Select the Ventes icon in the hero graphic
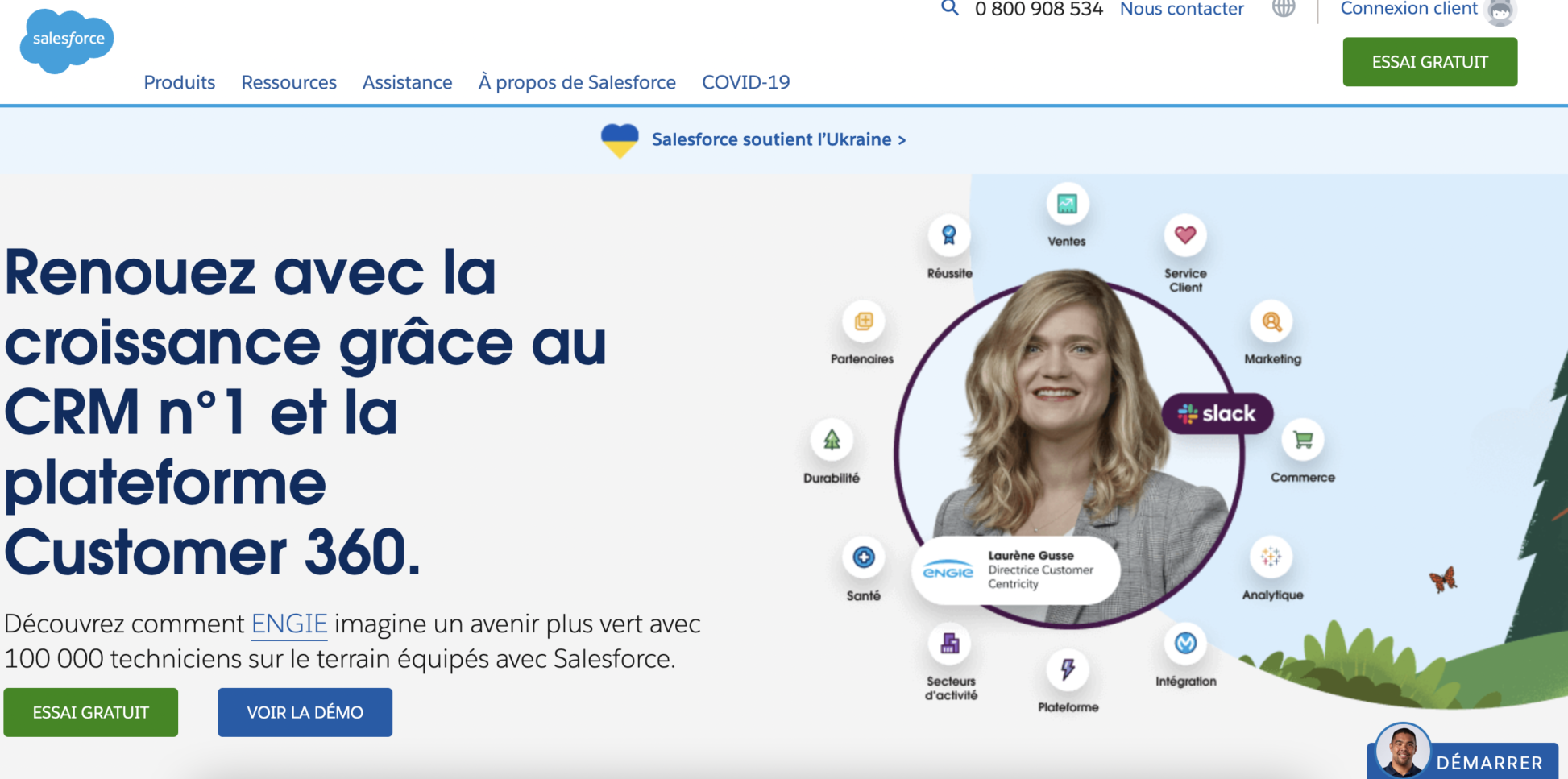The image size is (1568, 779). pyautogui.click(x=1066, y=204)
